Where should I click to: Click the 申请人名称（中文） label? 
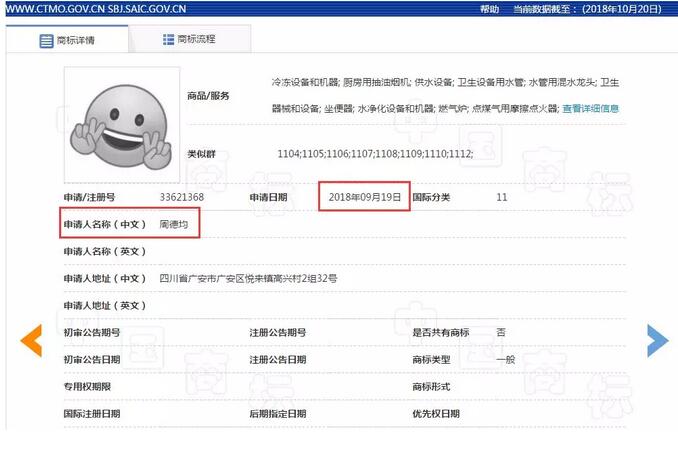point(105,224)
